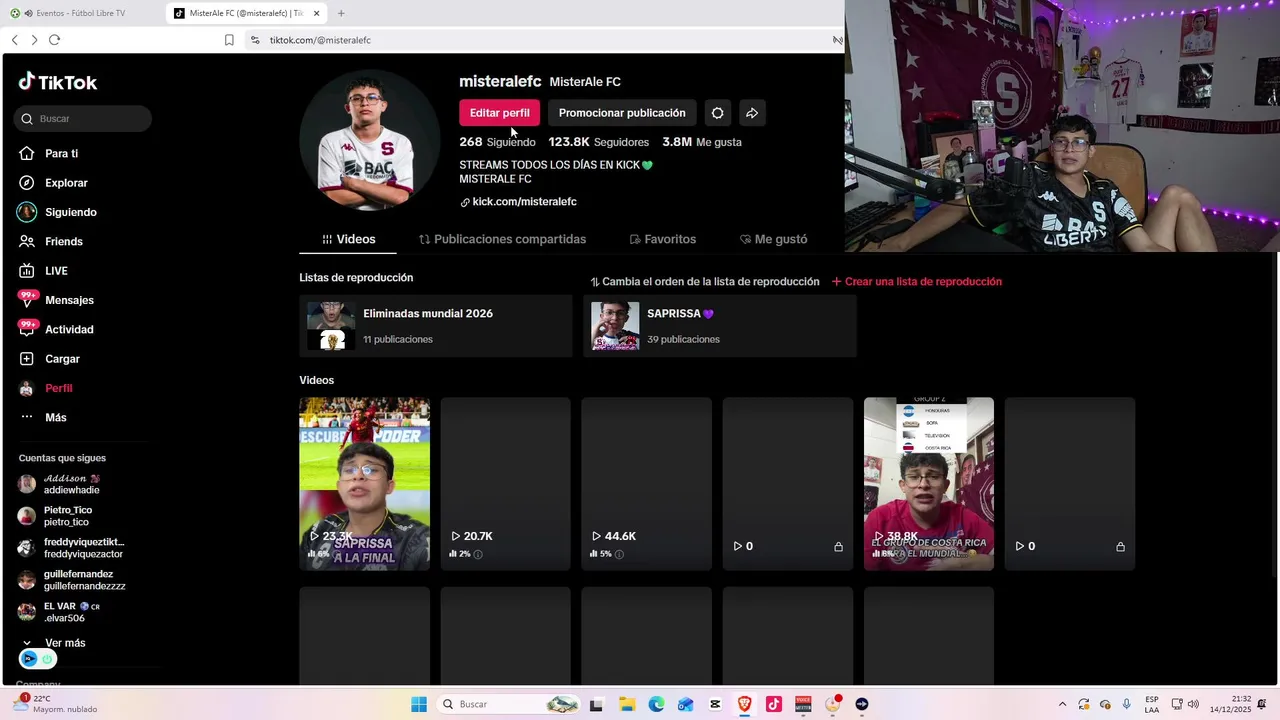1280x720 pixels.
Task: Open Saprissa a la final video
Action: tap(364, 484)
